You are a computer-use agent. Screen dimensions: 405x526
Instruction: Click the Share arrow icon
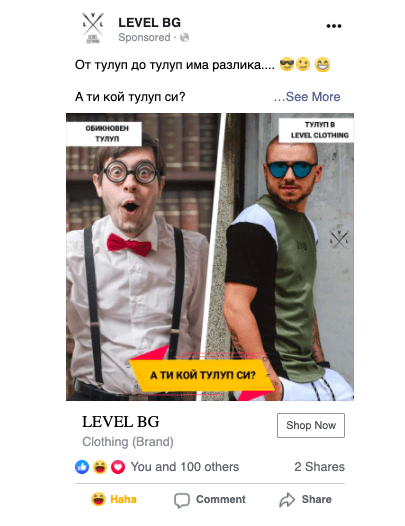tap(287, 500)
